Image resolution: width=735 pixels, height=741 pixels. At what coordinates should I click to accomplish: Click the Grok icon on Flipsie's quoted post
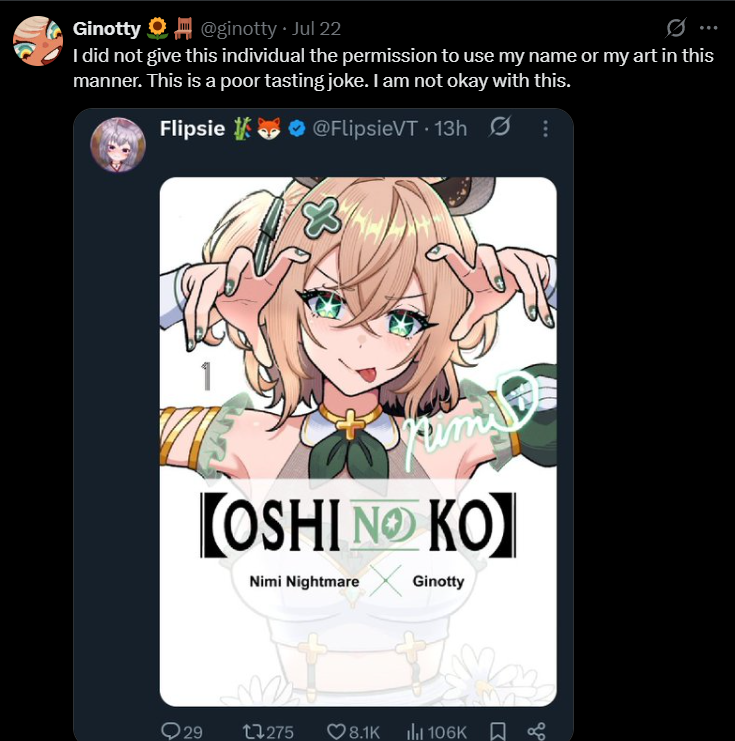[x=500, y=127]
